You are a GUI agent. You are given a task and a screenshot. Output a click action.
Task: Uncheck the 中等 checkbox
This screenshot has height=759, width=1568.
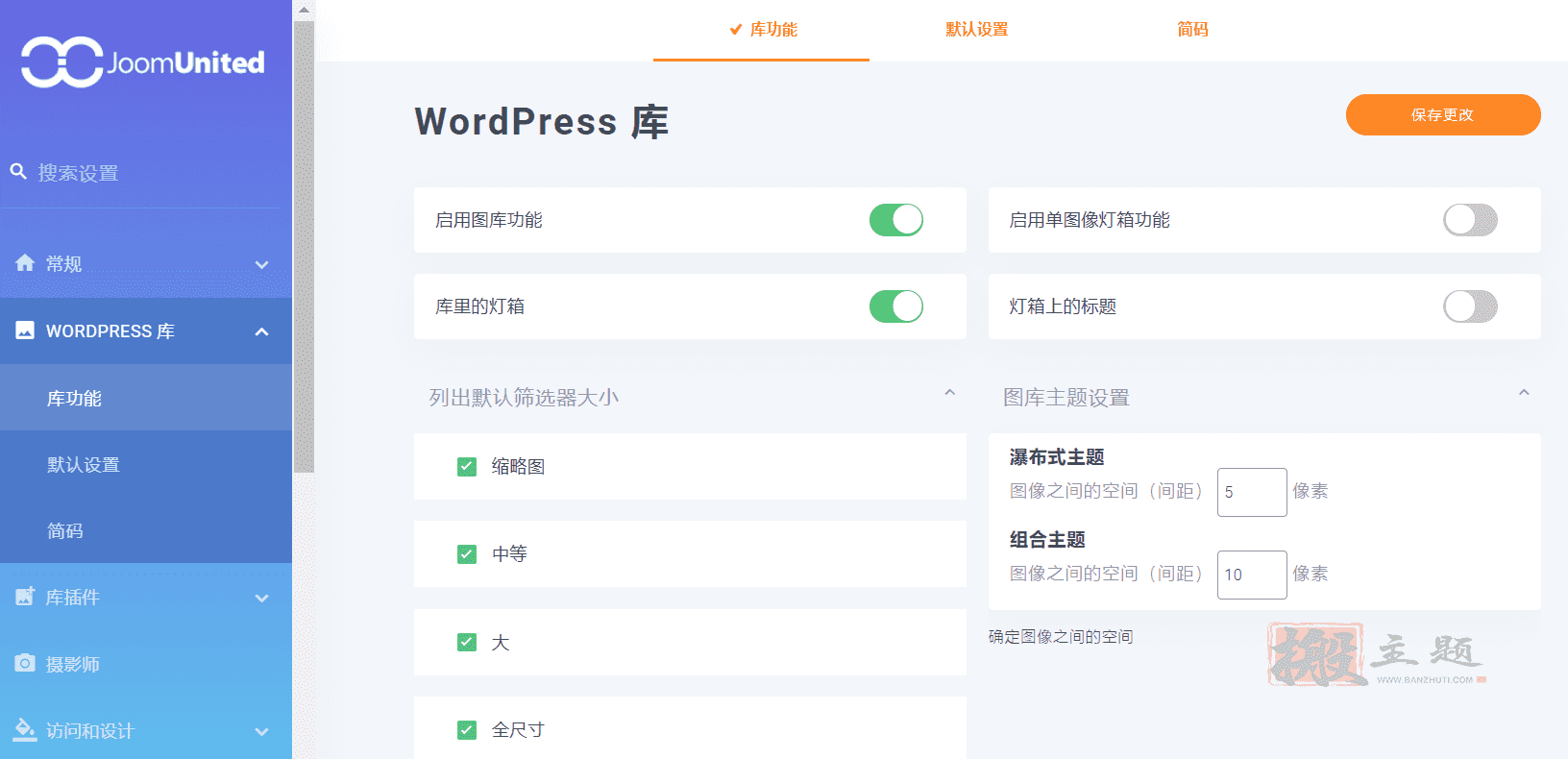(x=467, y=554)
